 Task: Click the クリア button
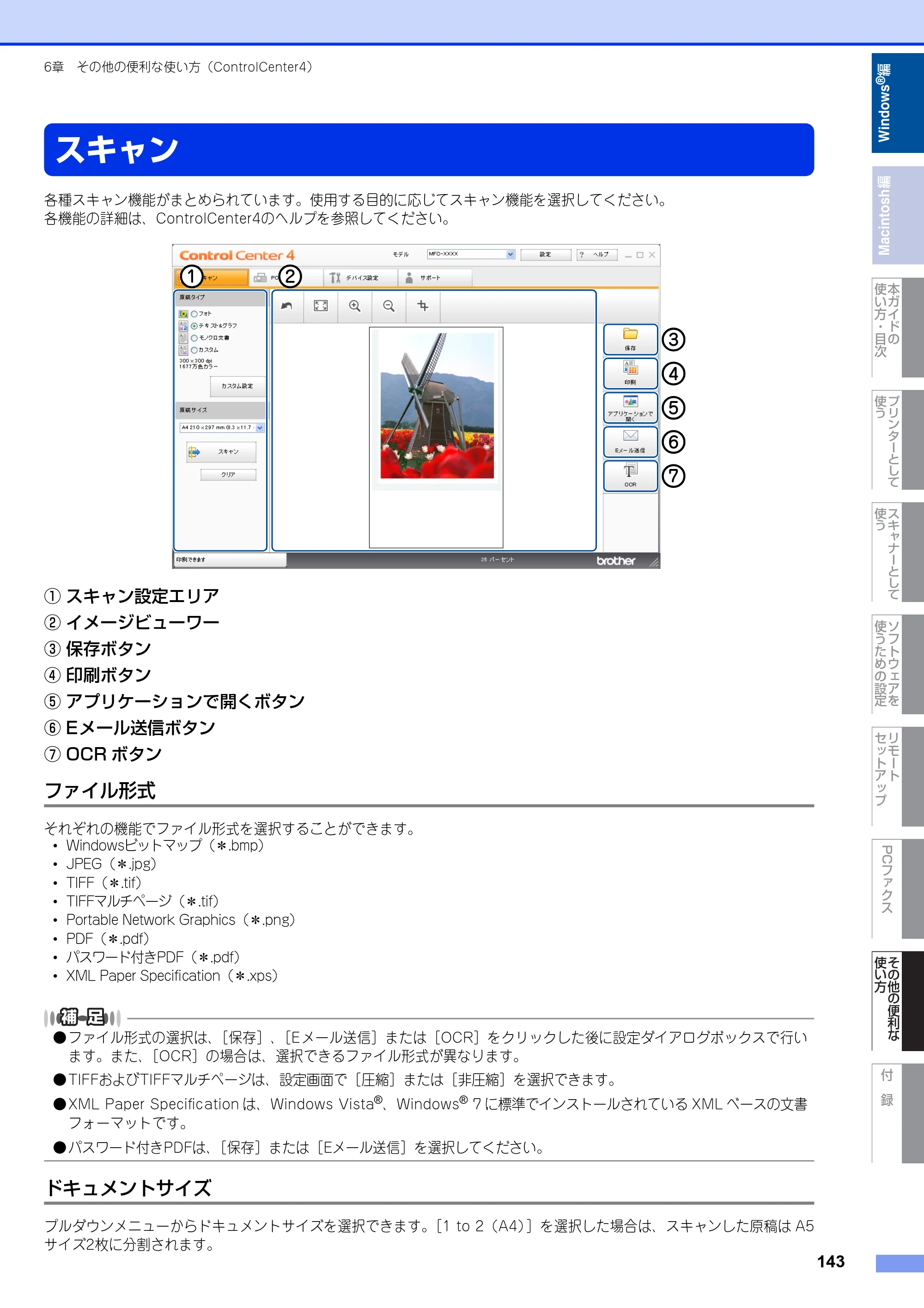coord(228,475)
